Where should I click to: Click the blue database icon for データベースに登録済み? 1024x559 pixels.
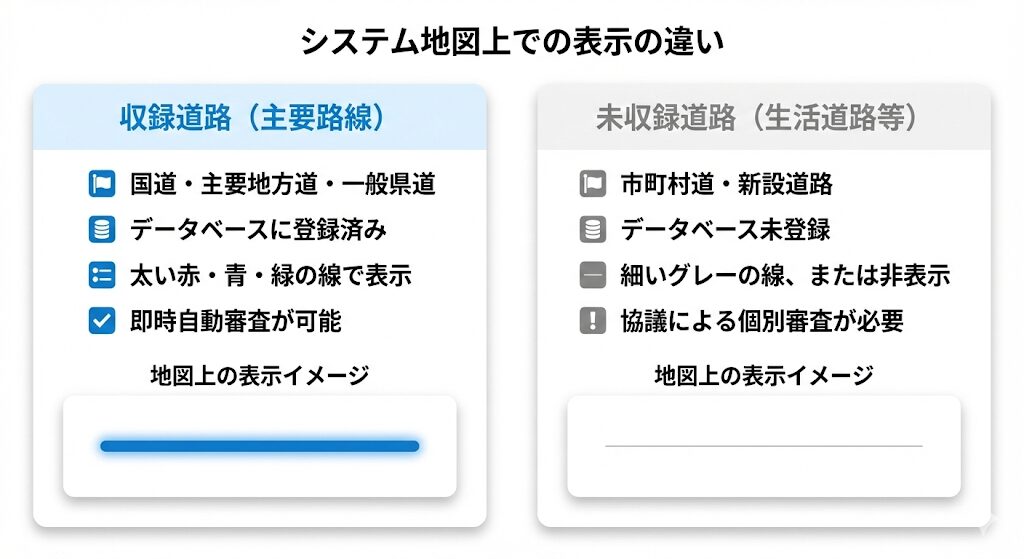point(102,230)
